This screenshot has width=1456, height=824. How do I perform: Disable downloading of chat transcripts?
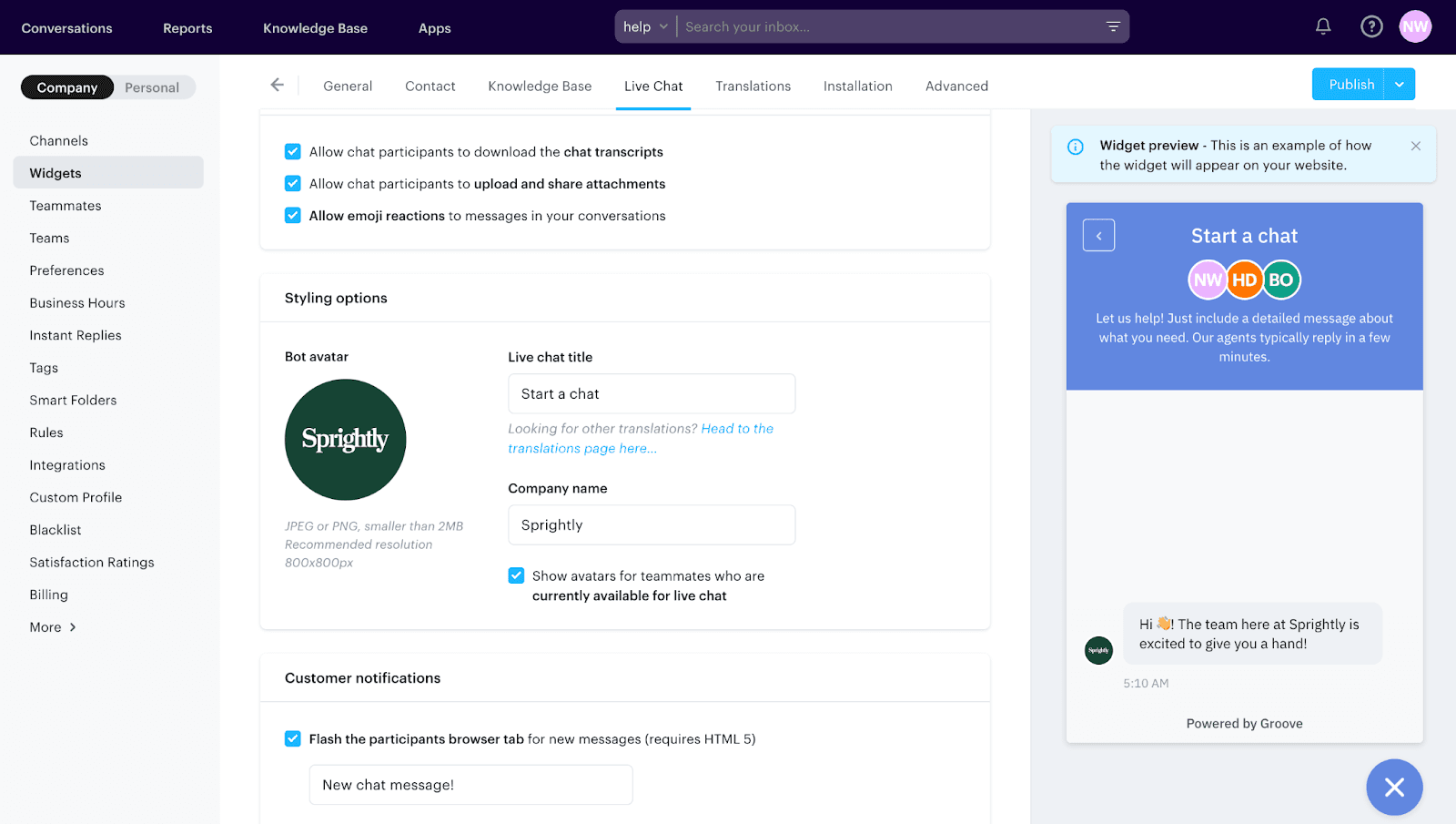[292, 151]
